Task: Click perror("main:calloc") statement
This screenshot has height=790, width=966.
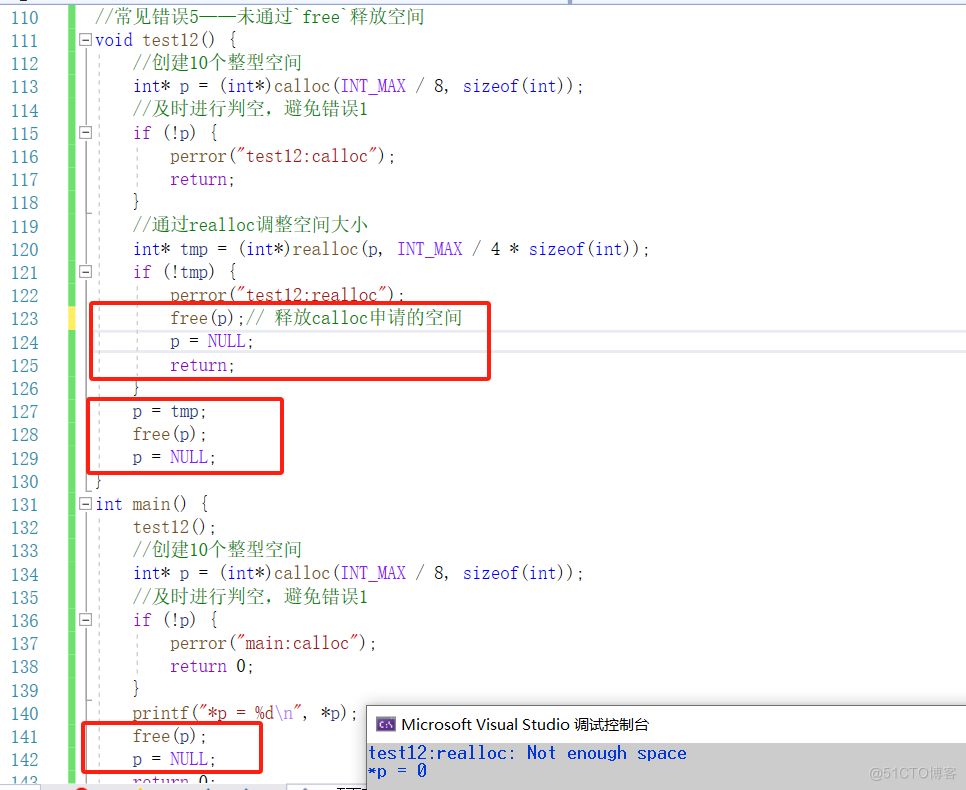Action: 273,643
